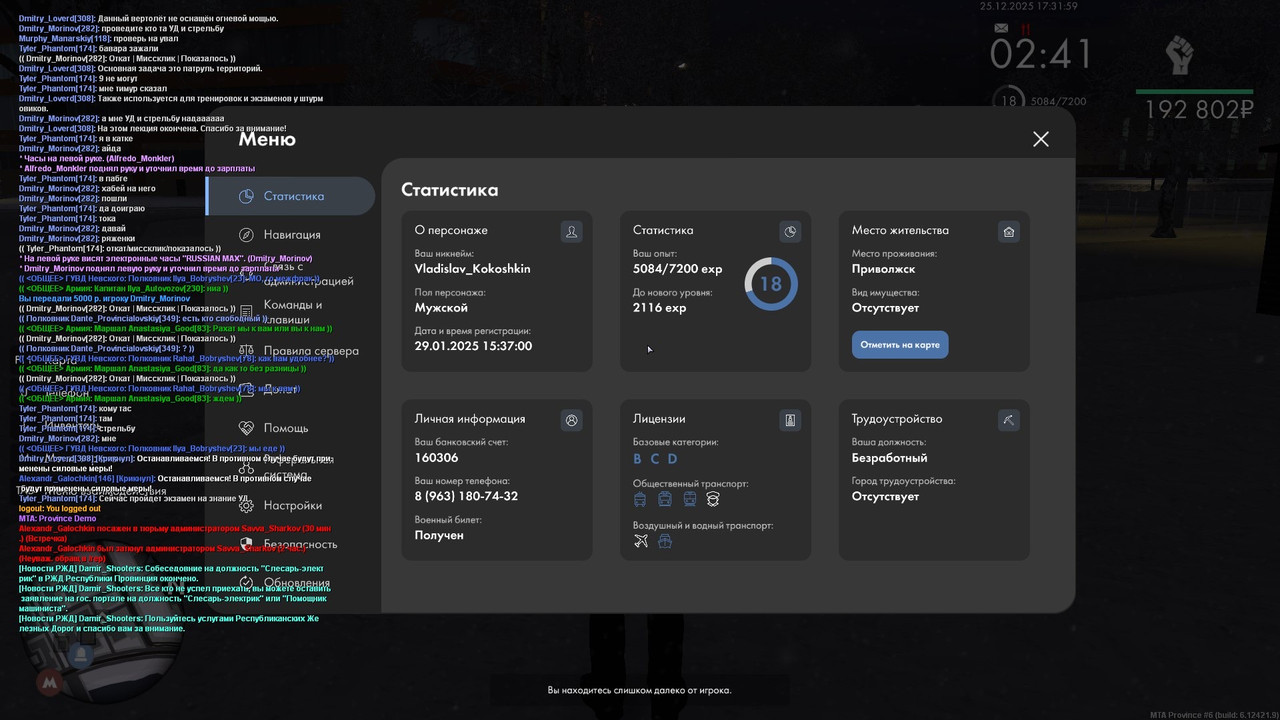Click the category D license letter
This screenshot has width=1280, height=720.
click(672, 459)
